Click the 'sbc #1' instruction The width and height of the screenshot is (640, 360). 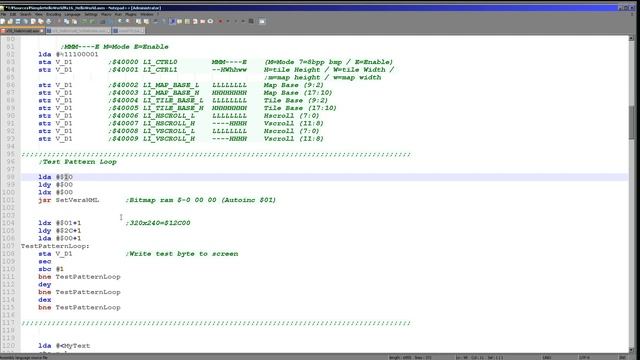pos(51,269)
